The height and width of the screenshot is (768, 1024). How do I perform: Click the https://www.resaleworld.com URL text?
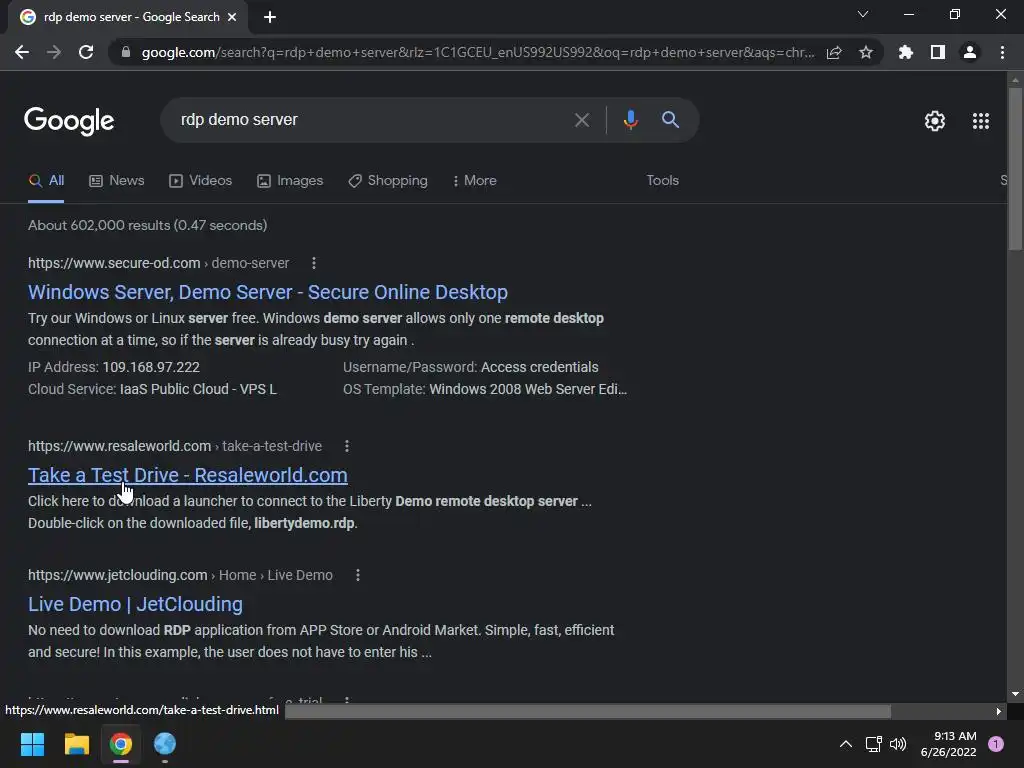point(120,446)
